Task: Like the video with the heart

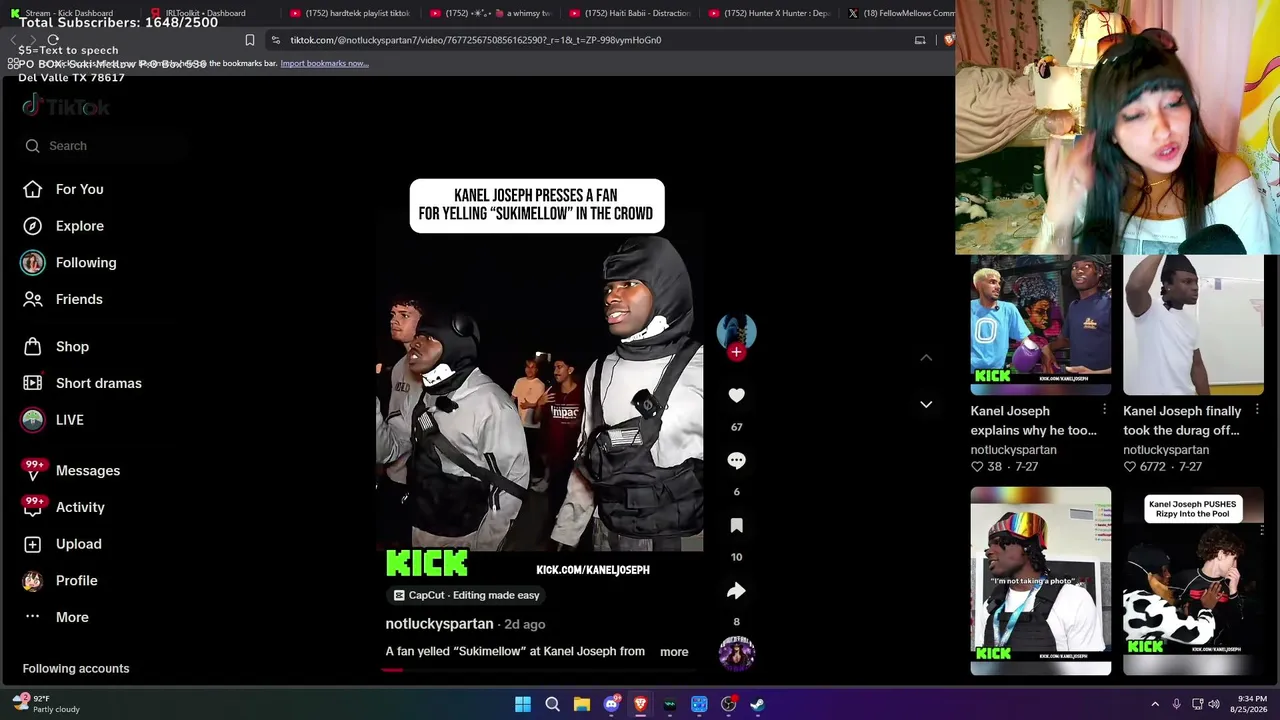Action: coord(736,396)
